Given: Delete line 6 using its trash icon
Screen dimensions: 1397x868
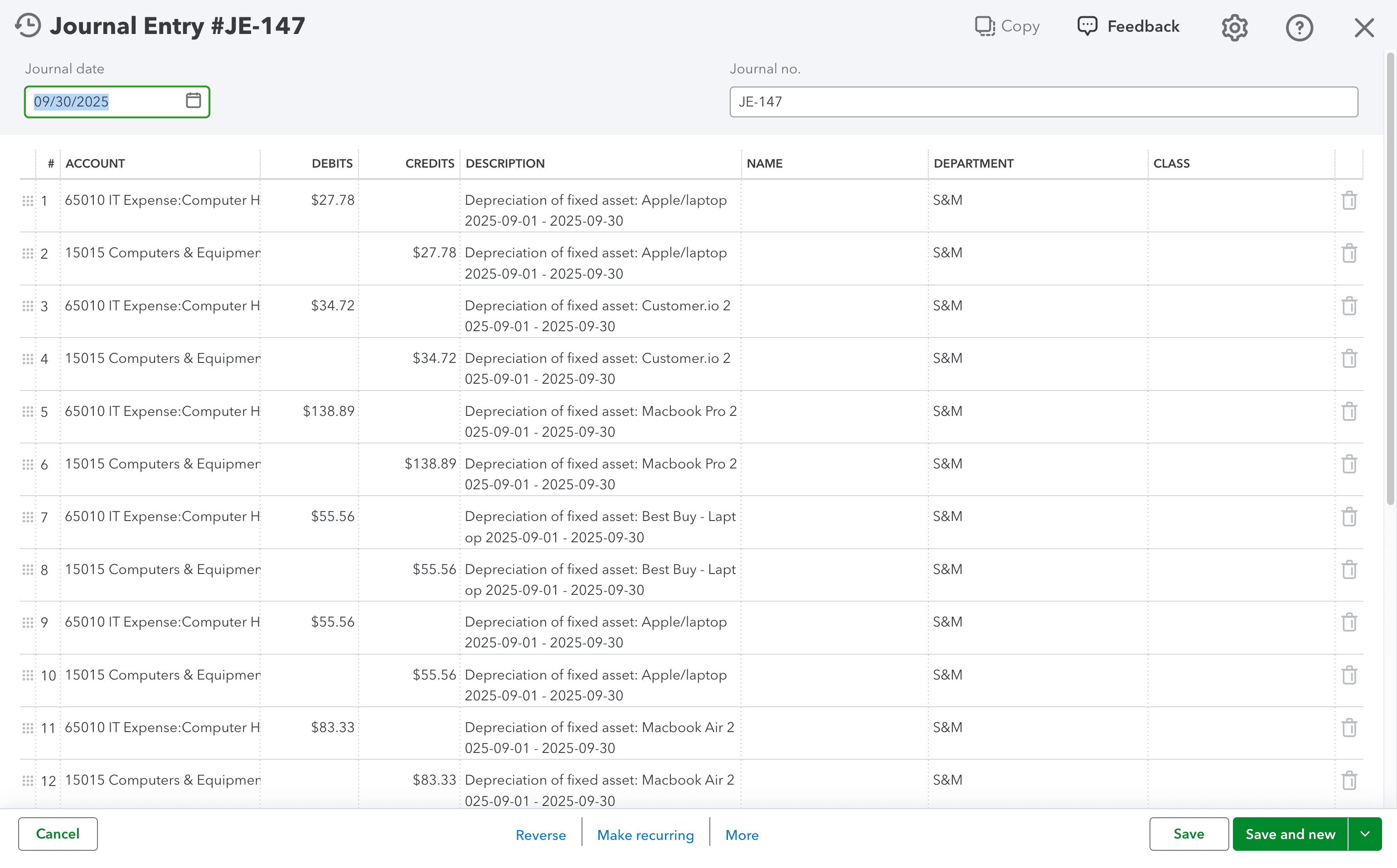Looking at the screenshot, I should pos(1349,464).
